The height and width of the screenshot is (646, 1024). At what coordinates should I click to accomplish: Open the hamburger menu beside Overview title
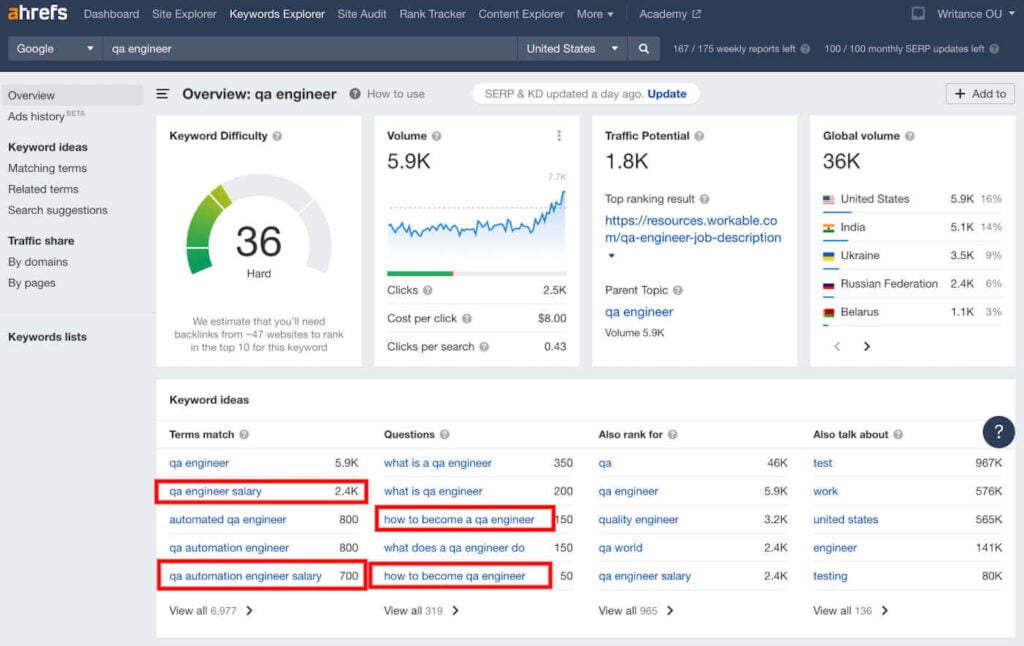tap(163, 94)
